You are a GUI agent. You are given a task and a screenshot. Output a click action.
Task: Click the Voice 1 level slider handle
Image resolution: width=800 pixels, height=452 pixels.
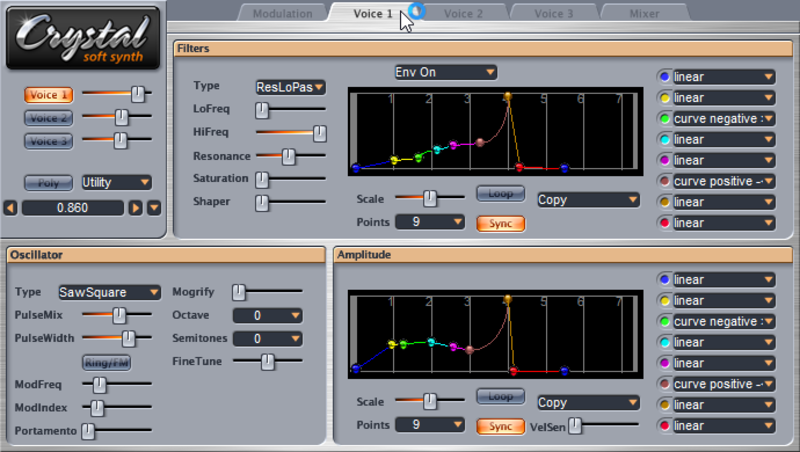click(x=138, y=94)
